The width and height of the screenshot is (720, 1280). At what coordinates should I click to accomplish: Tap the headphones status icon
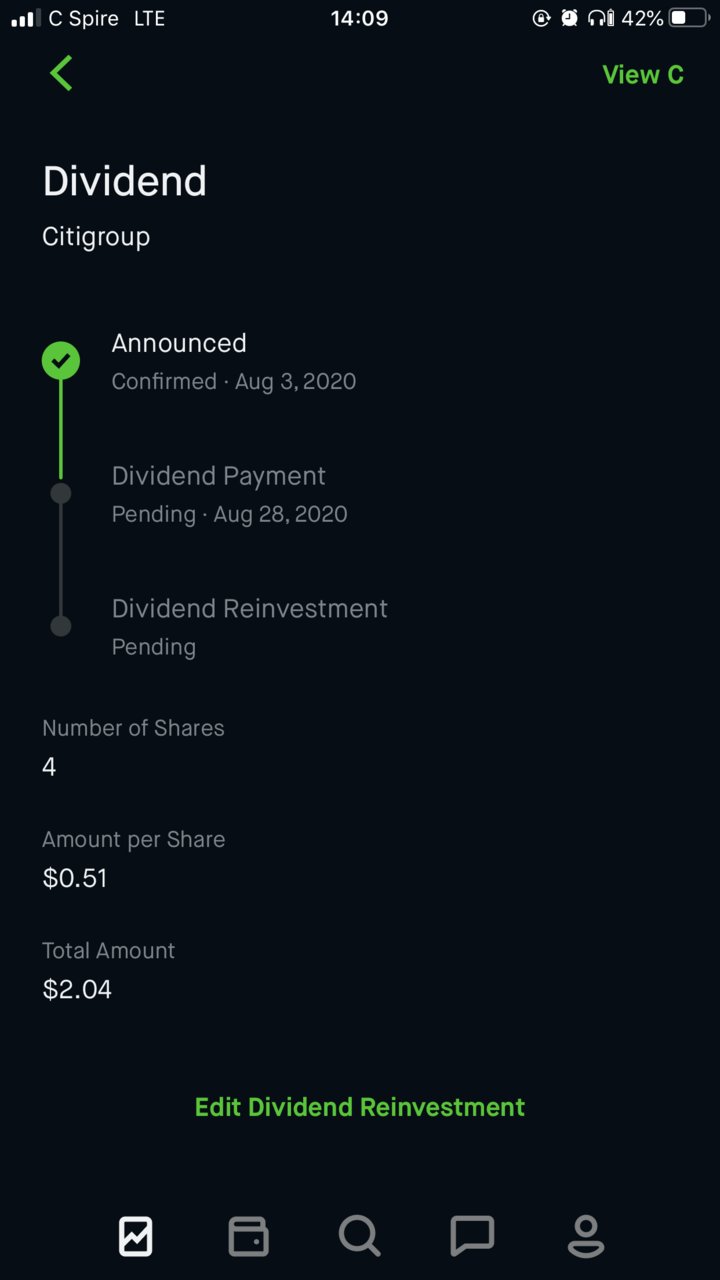tap(601, 18)
